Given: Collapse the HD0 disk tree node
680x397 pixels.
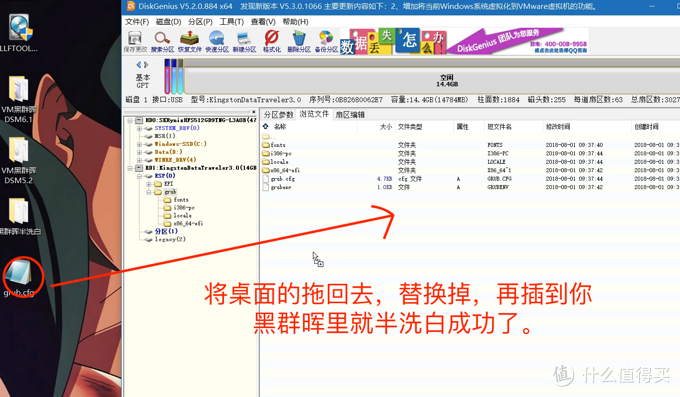Looking at the screenshot, I should 130,120.
